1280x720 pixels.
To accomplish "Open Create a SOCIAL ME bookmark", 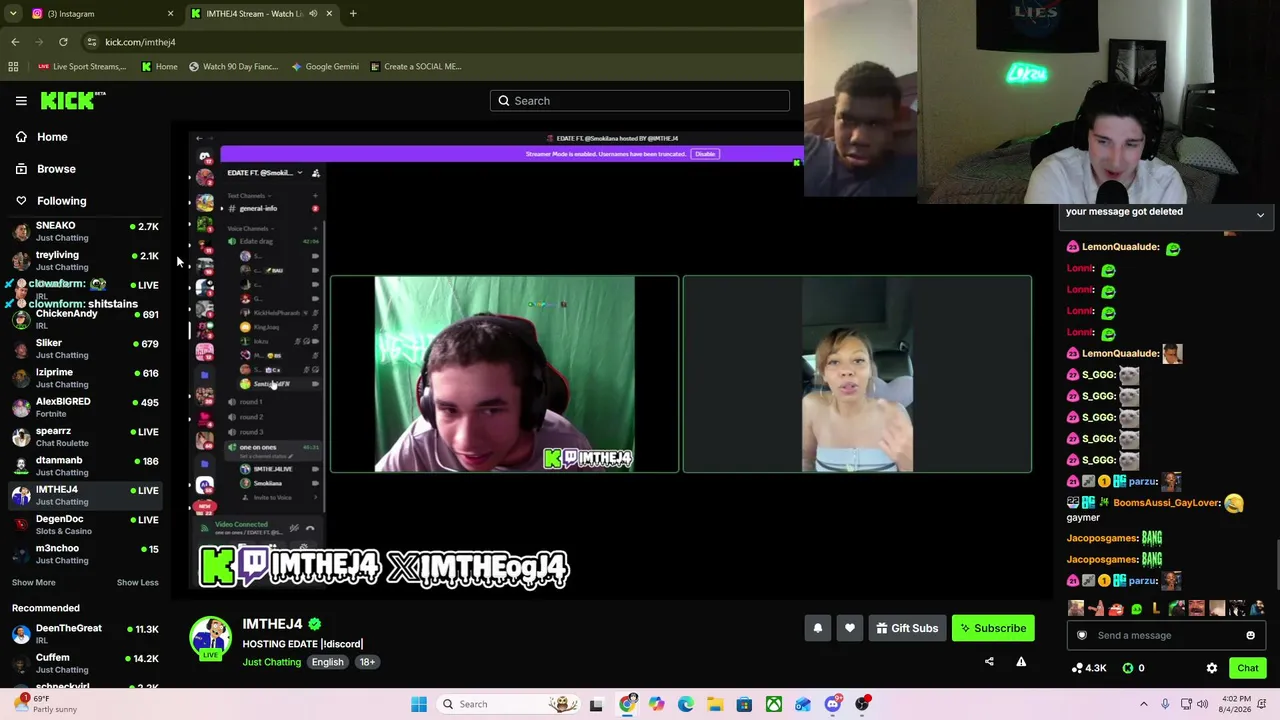I will click(416, 67).
